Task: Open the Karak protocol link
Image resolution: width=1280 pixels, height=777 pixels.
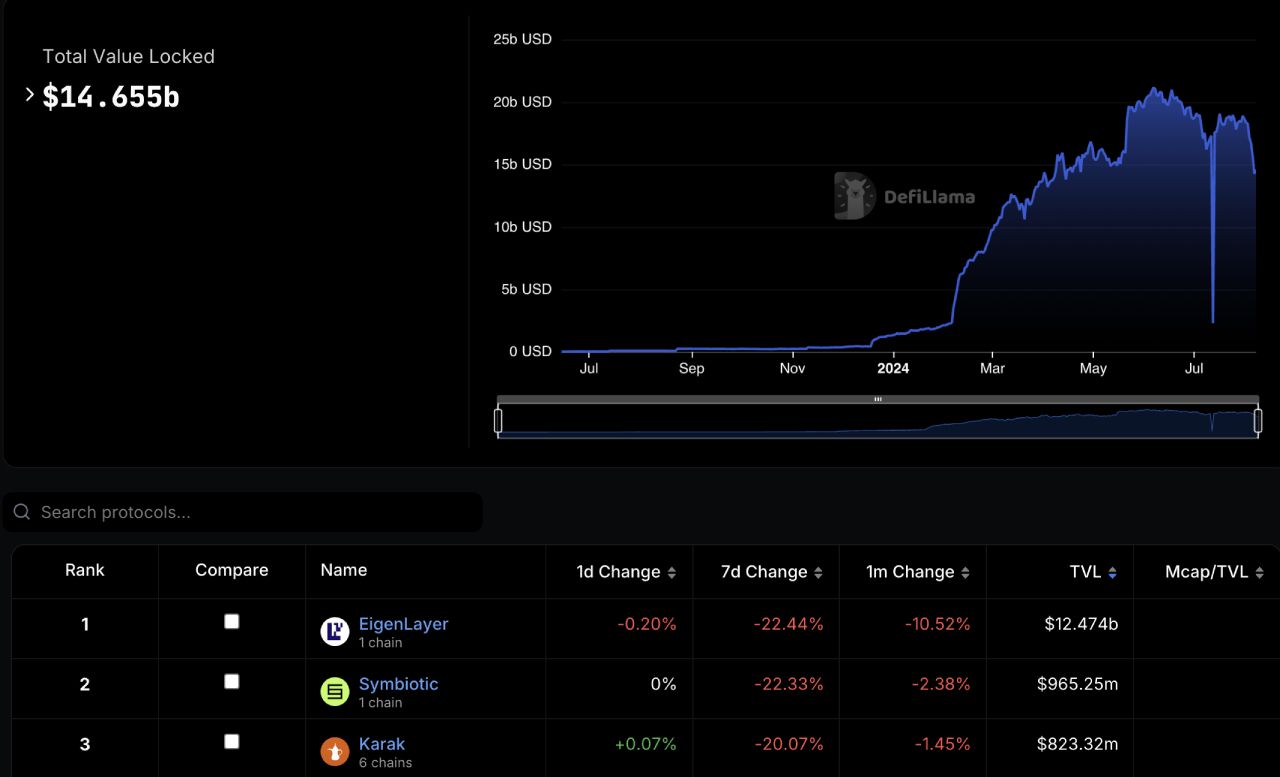Action: click(x=382, y=744)
